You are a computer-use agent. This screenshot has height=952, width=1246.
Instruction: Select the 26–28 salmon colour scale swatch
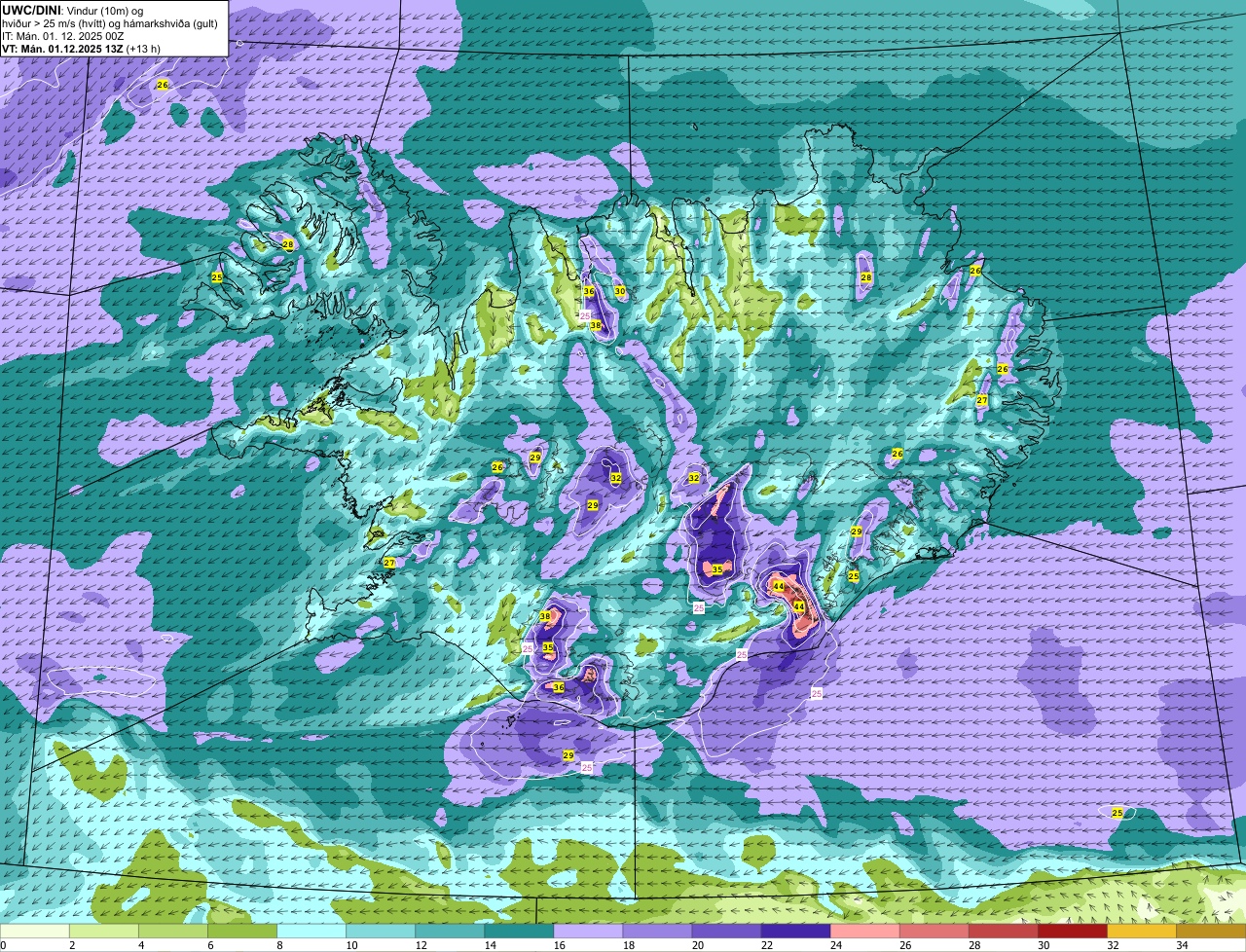click(x=934, y=931)
